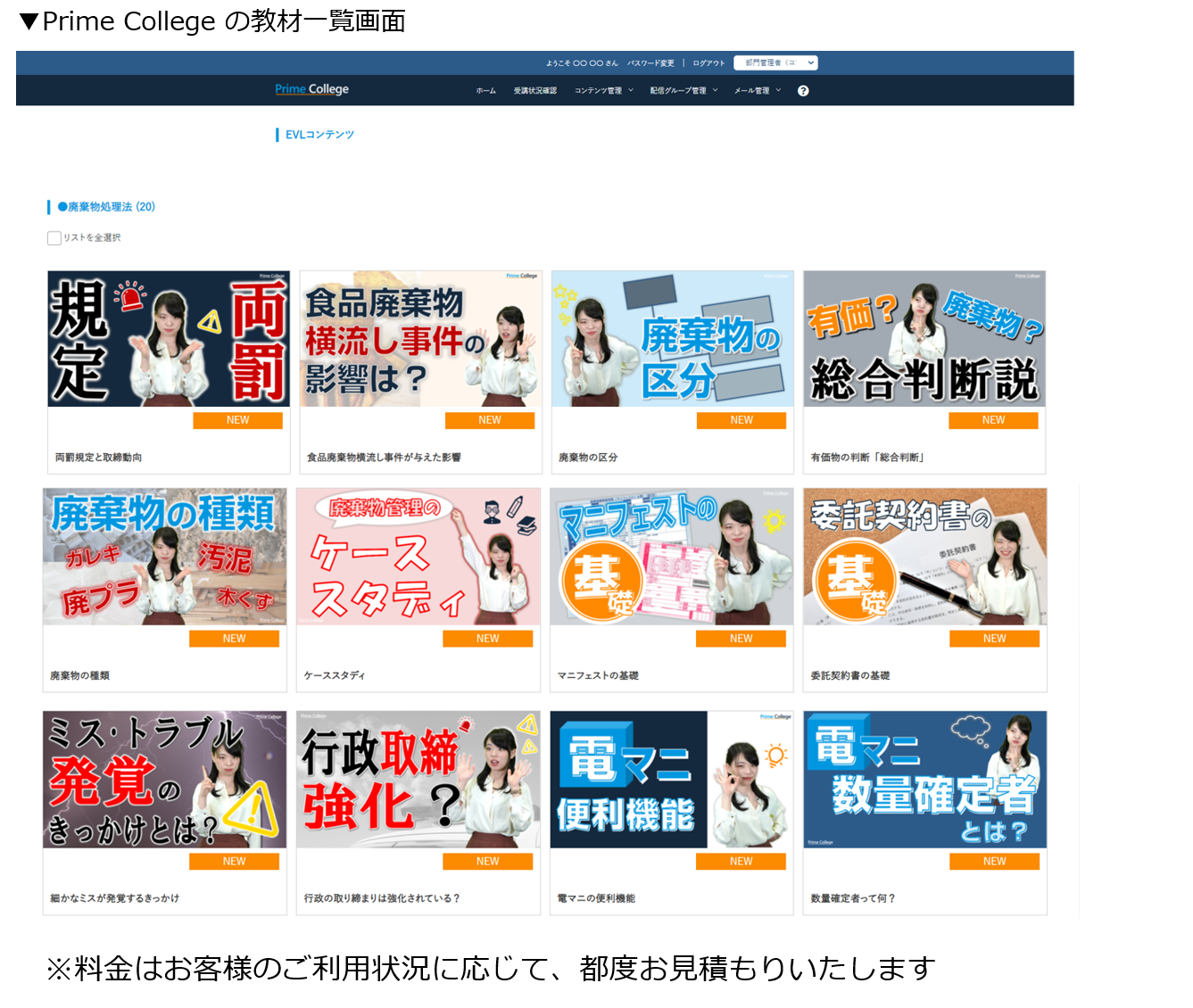Expand the メール管理 dropdown menu
This screenshot has height=1008, width=1193.
pyautogui.click(x=758, y=91)
